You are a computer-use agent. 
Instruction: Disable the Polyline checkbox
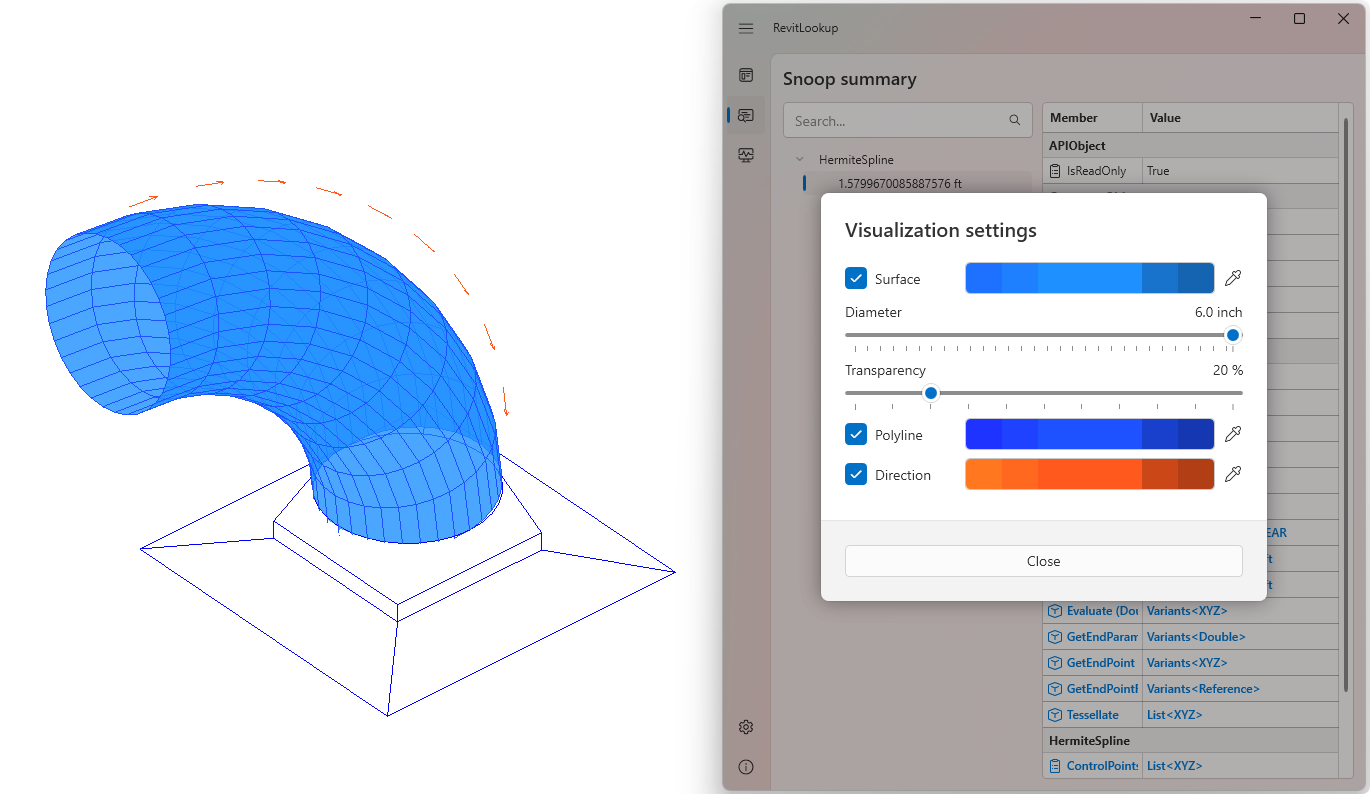[x=856, y=434]
